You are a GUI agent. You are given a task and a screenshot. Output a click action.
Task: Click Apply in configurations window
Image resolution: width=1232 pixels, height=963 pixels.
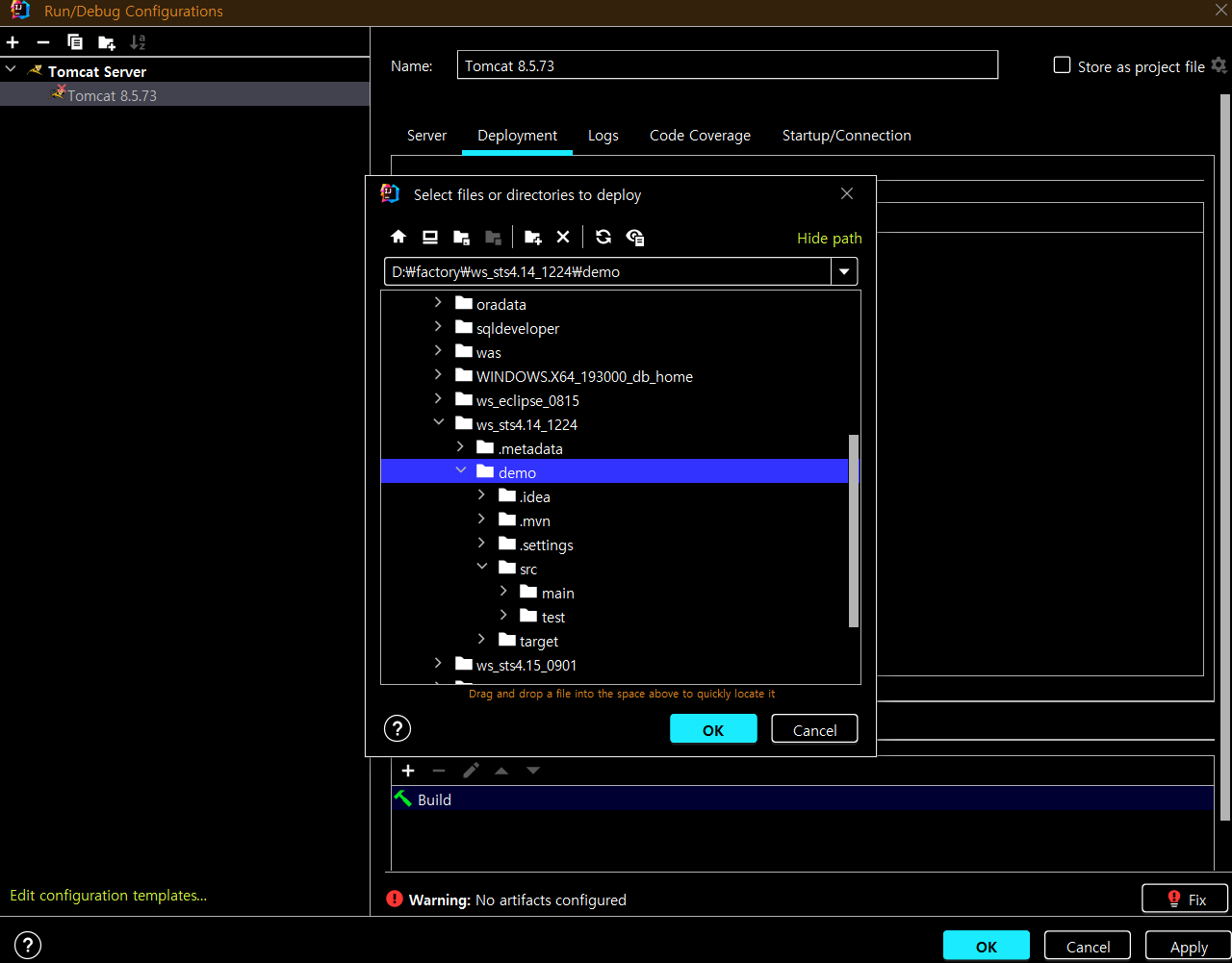click(x=1189, y=947)
